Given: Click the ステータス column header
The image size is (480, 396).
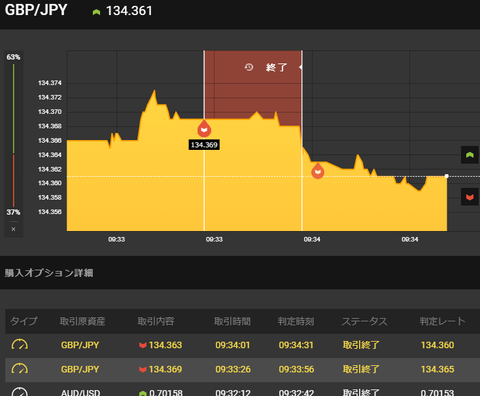Looking at the screenshot, I should (x=365, y=321).
